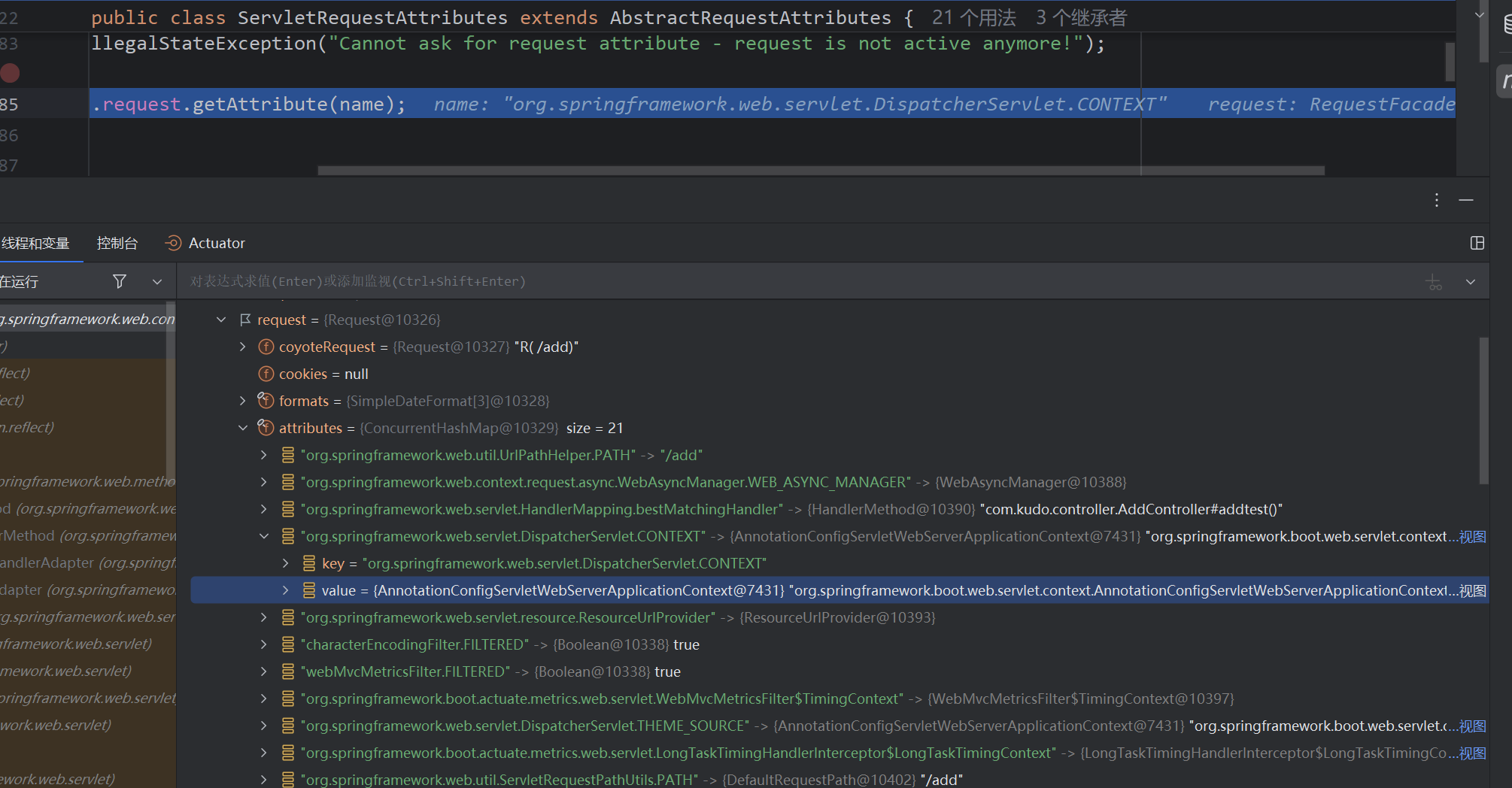Expand the evaluate expression history chevron
This screenshot has height=788, width=1512.
[x=1471, y=282]
